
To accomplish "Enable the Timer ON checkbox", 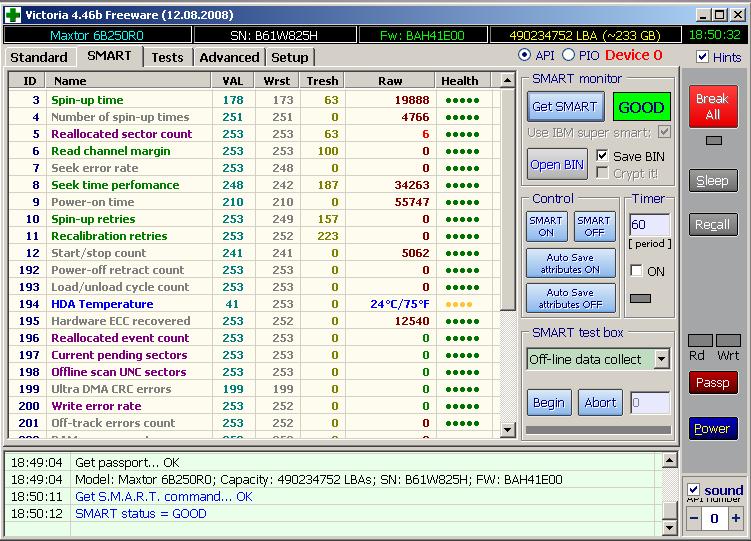I will (636, 271).
